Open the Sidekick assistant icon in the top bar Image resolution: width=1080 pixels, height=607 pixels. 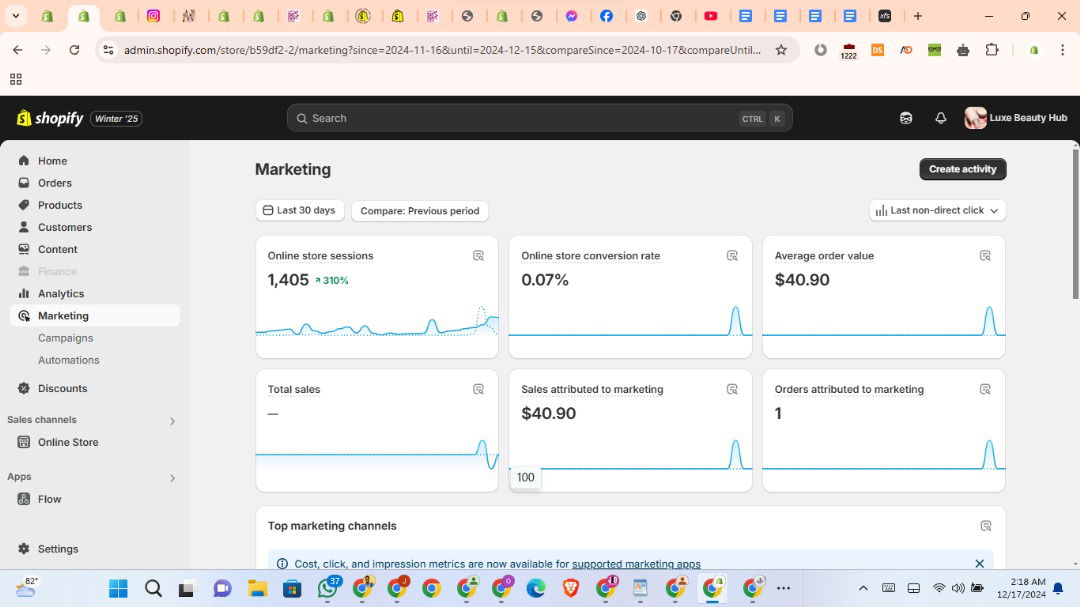tap(905, 118)
